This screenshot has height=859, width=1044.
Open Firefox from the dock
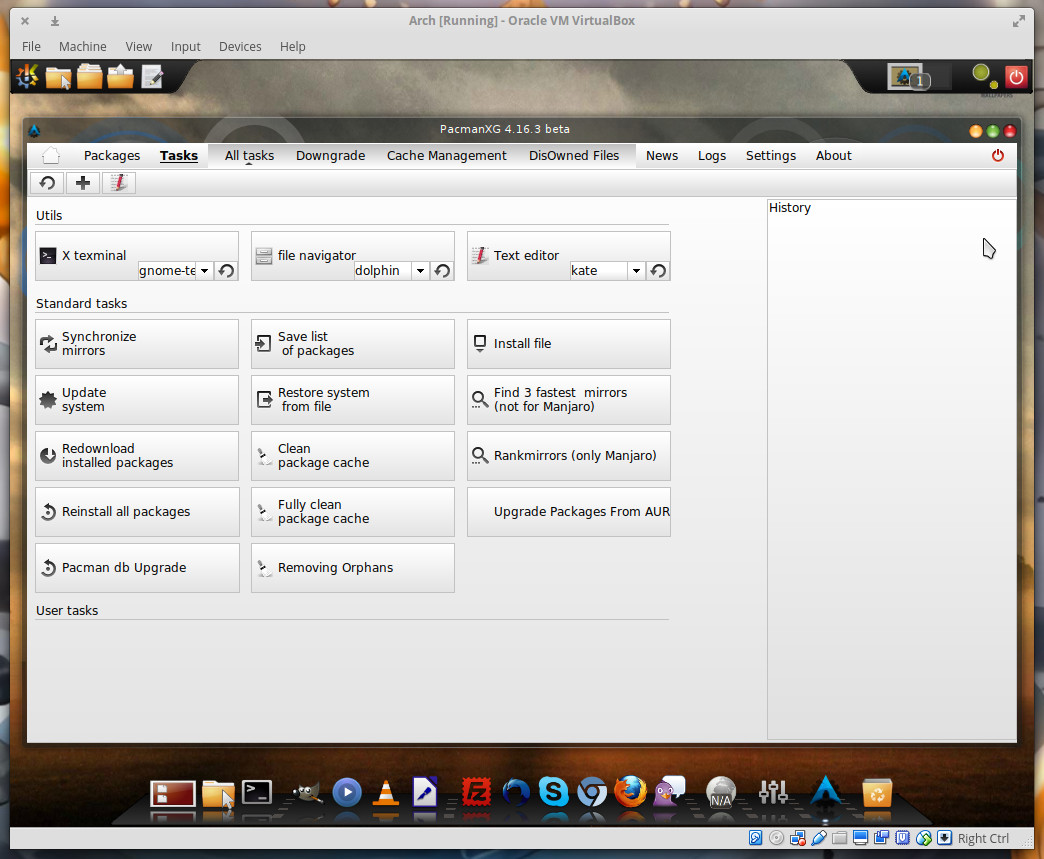(630, 792)
